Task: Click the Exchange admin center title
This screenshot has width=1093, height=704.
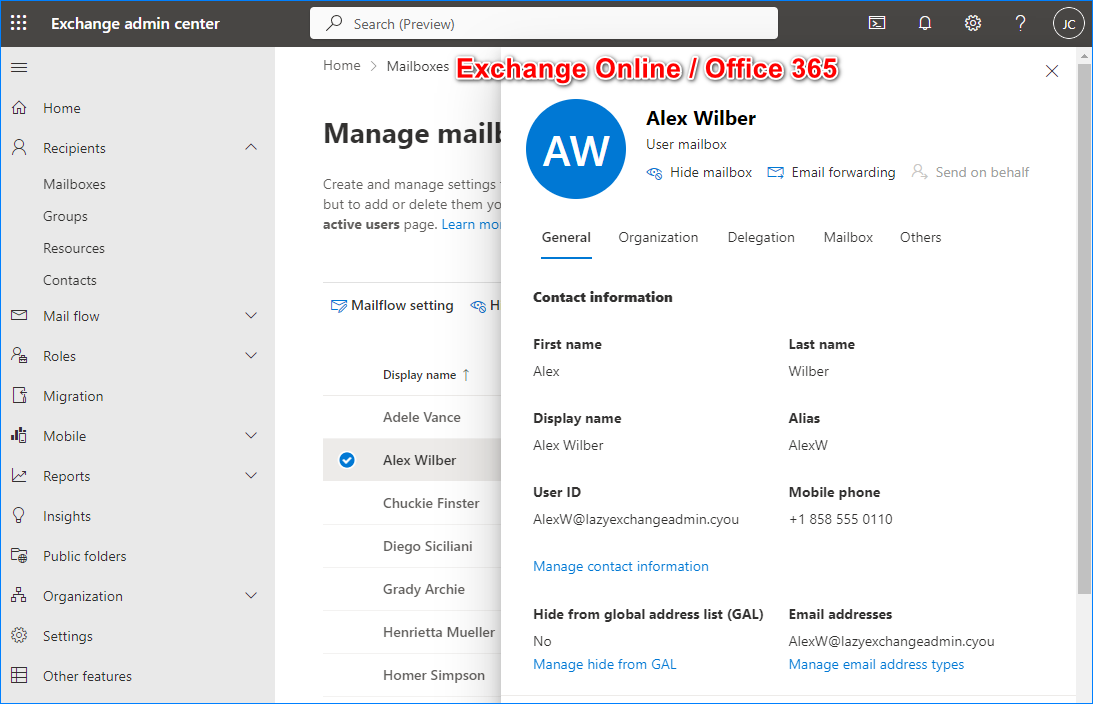Action: 135,24
